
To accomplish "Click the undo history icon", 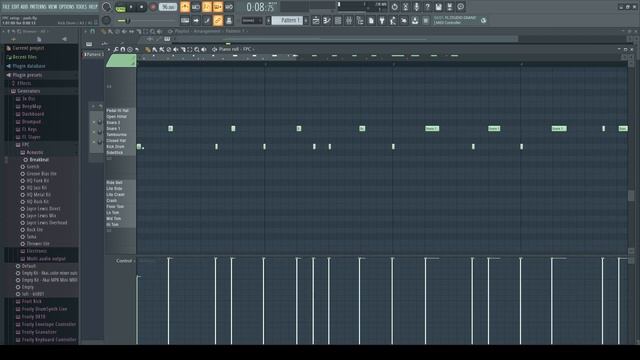I will click(394, 7).
